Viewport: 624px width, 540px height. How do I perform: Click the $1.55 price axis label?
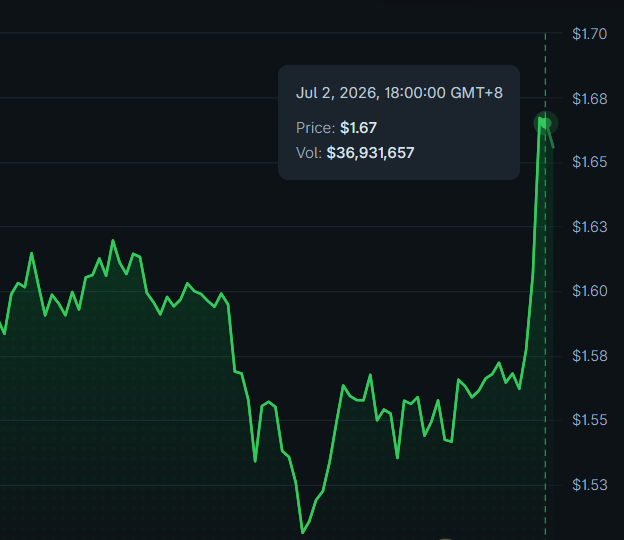click(589, 420)
